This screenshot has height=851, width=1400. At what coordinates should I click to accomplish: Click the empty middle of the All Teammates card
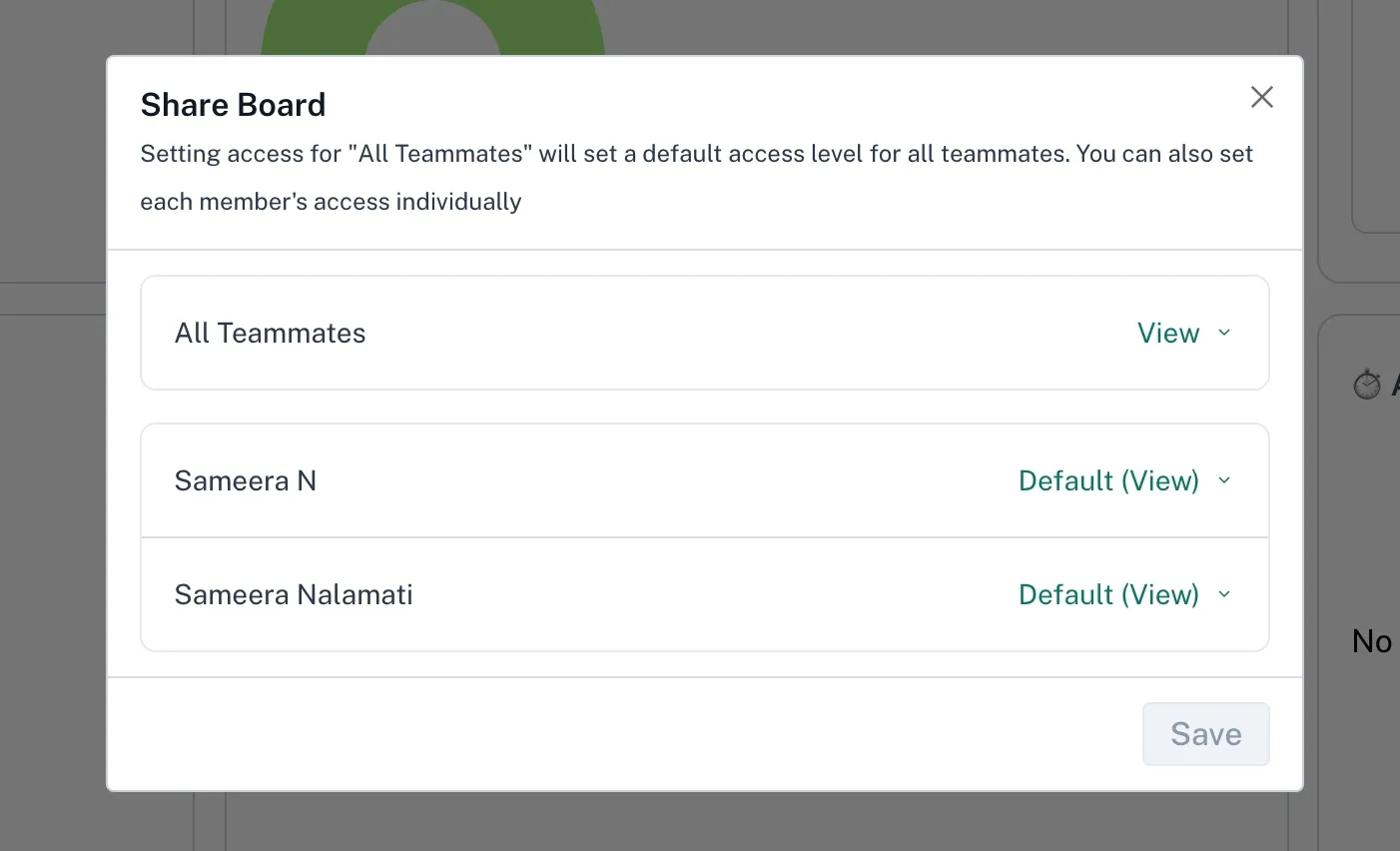click(699, 334)
